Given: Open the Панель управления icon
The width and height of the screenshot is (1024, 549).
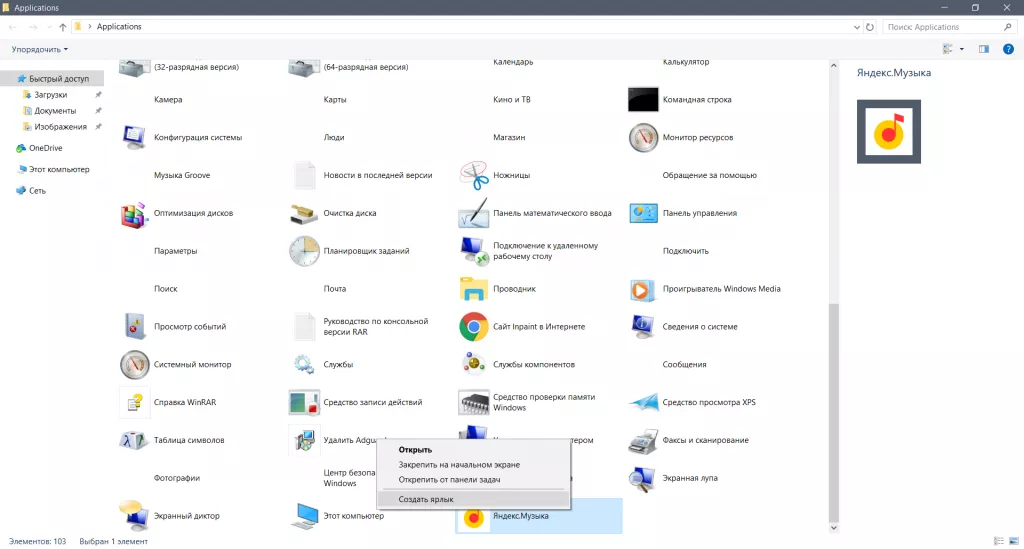Looking at the screenshot, I should tap(643, 214).
